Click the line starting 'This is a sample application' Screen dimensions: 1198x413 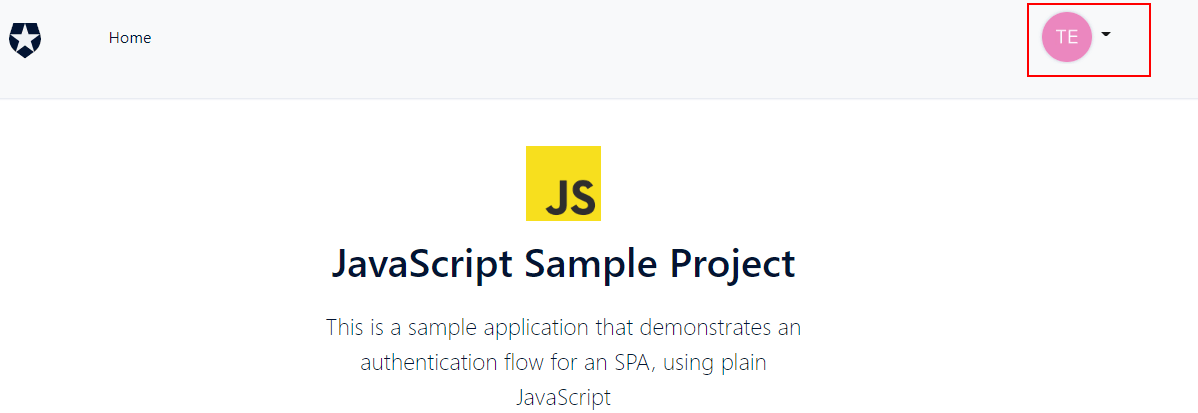(x=564, y=327)
